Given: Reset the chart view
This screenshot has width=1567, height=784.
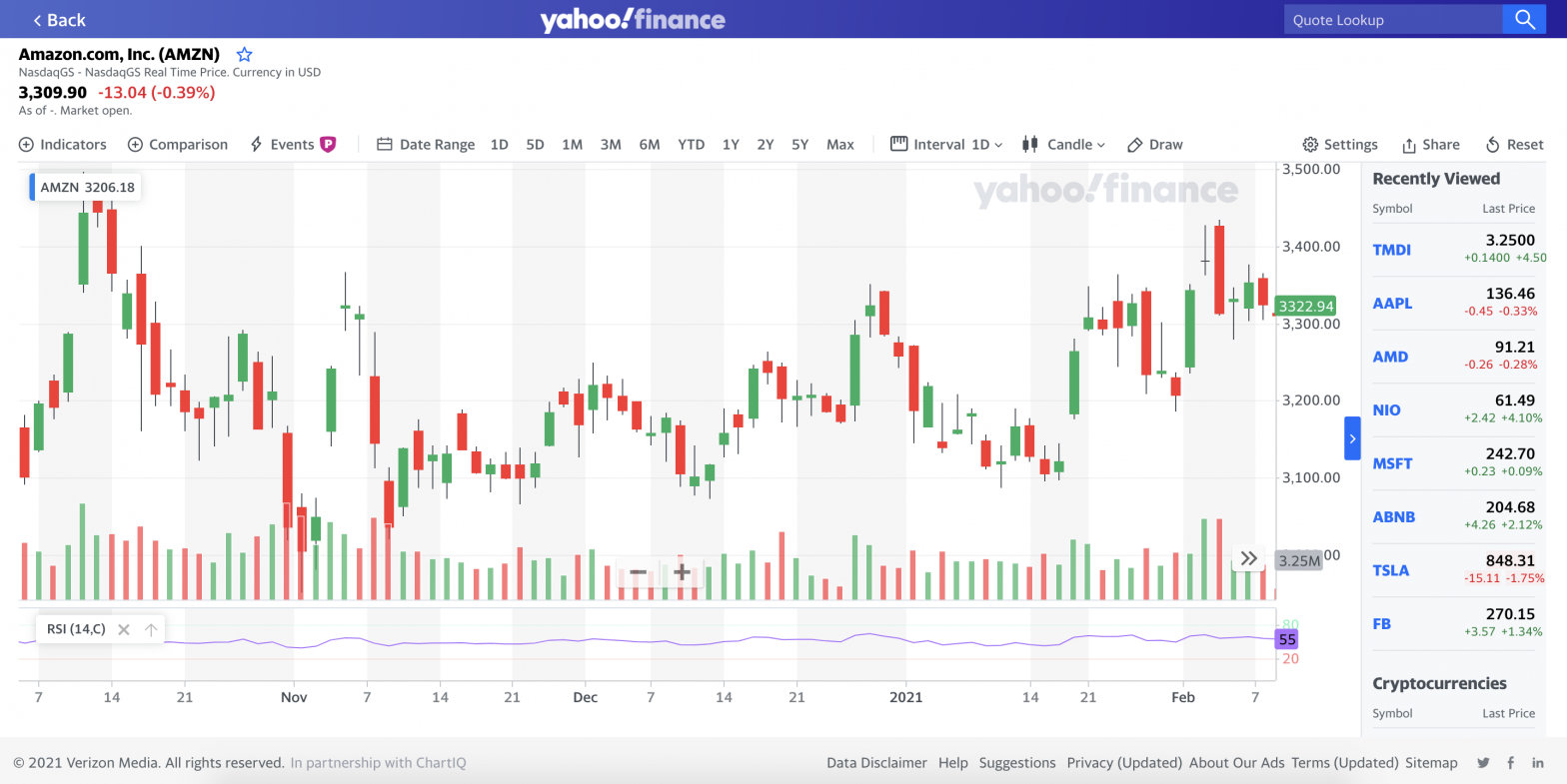Looking at the screenshot, I should pyautogui.click(x=1513, y=144).
